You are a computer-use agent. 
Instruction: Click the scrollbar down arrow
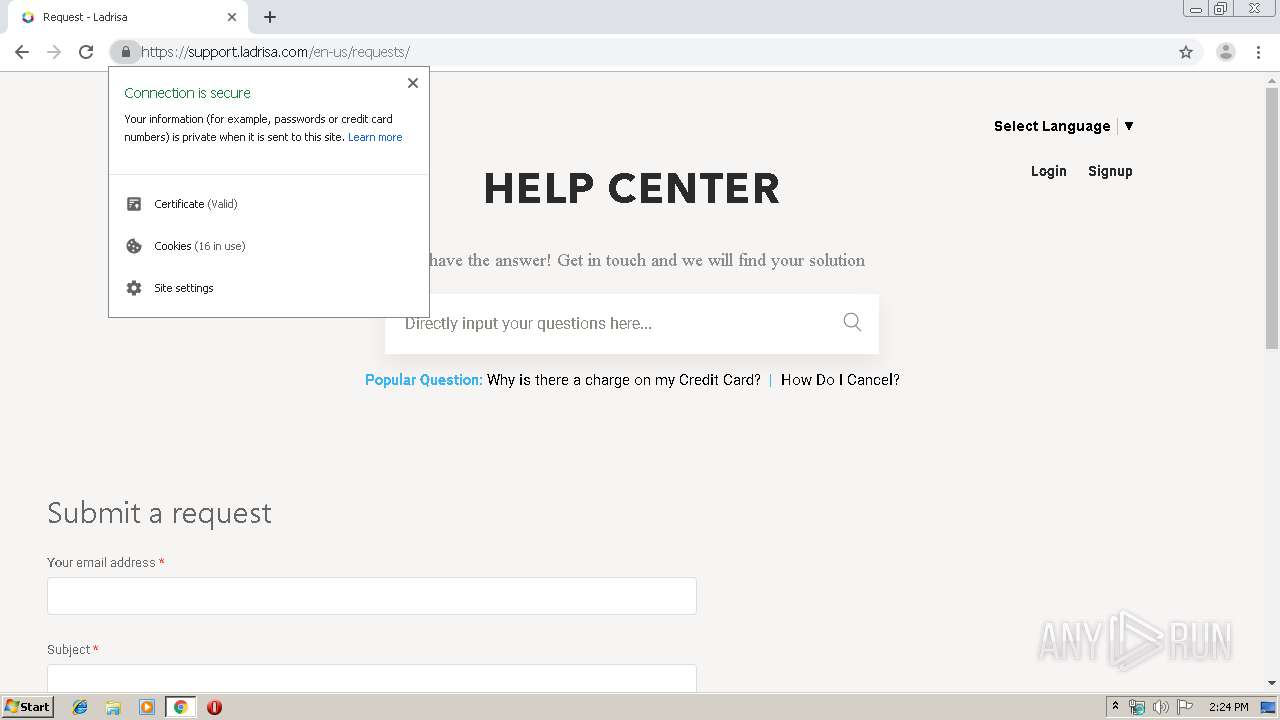pos(1272,683)
